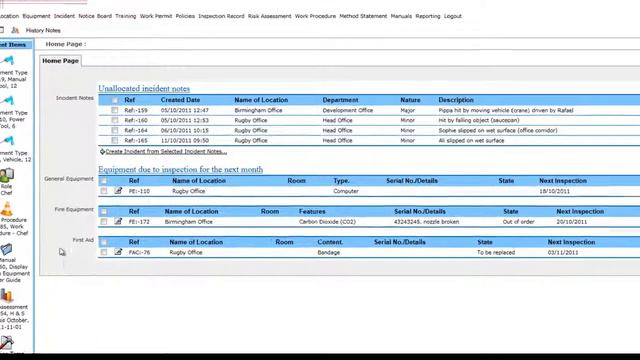The width and height of the screenshot is (640, 360).
Task: Open Equipment due to inspection link
Action: [x=180, y=169]
